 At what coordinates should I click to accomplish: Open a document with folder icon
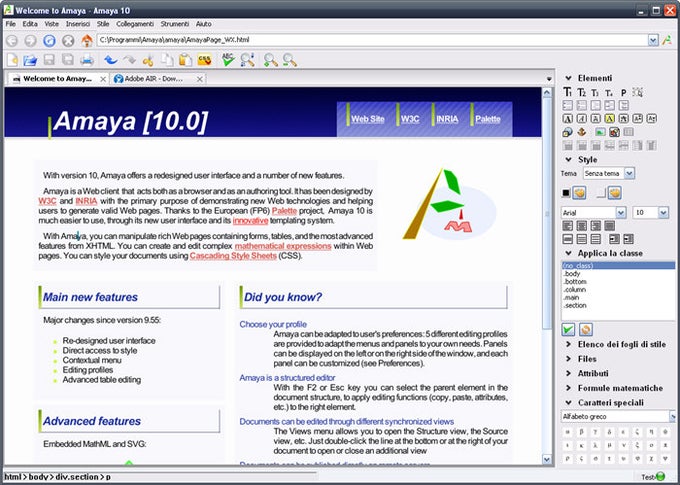pyautogui.click(x=30, y=60)
